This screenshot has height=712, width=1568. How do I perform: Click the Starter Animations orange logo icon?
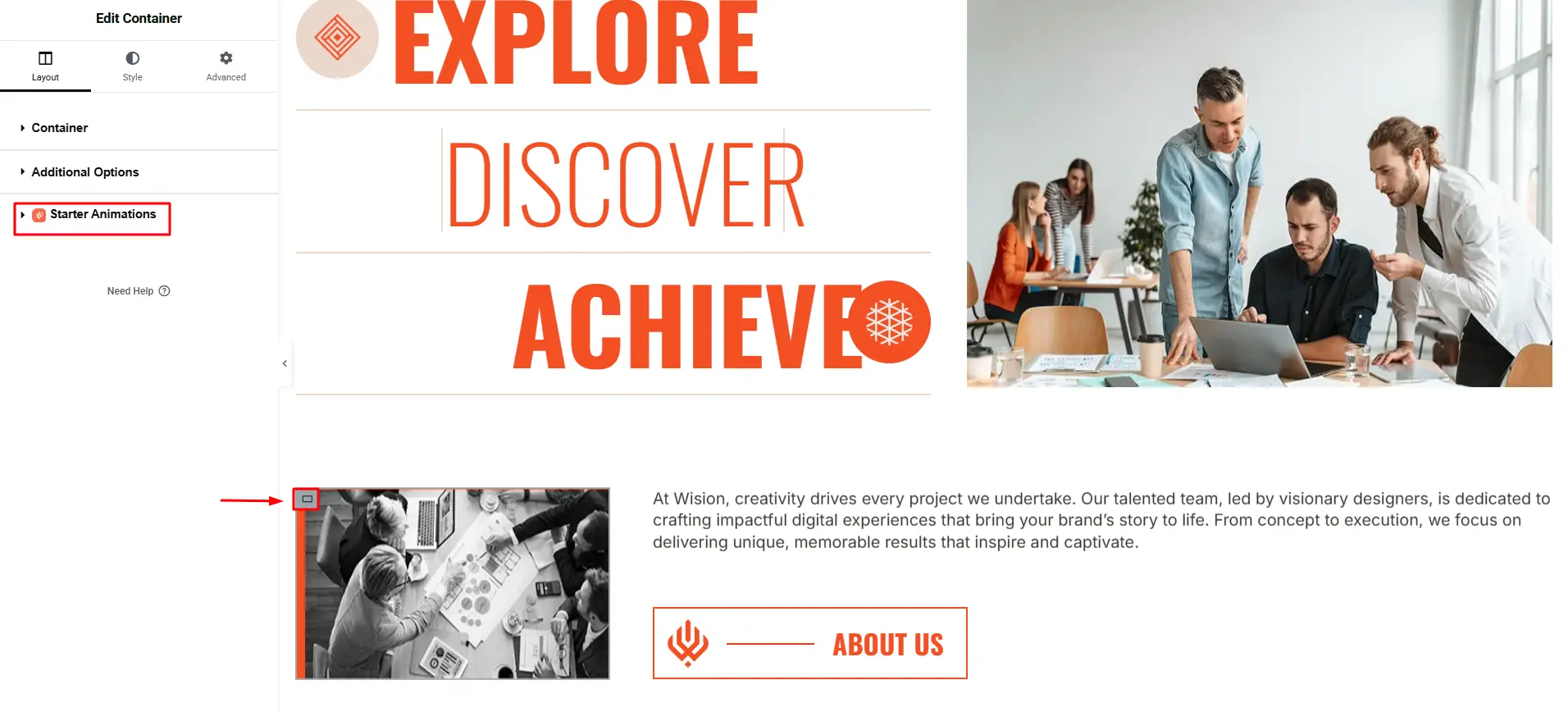[39, 215]
